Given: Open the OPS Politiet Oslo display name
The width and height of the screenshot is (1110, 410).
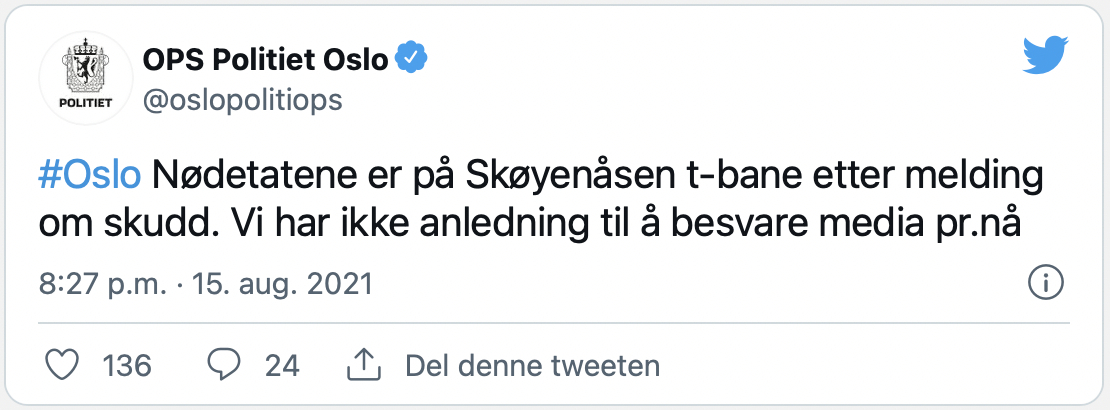Looking at the screenshot, I should (265, 59).
